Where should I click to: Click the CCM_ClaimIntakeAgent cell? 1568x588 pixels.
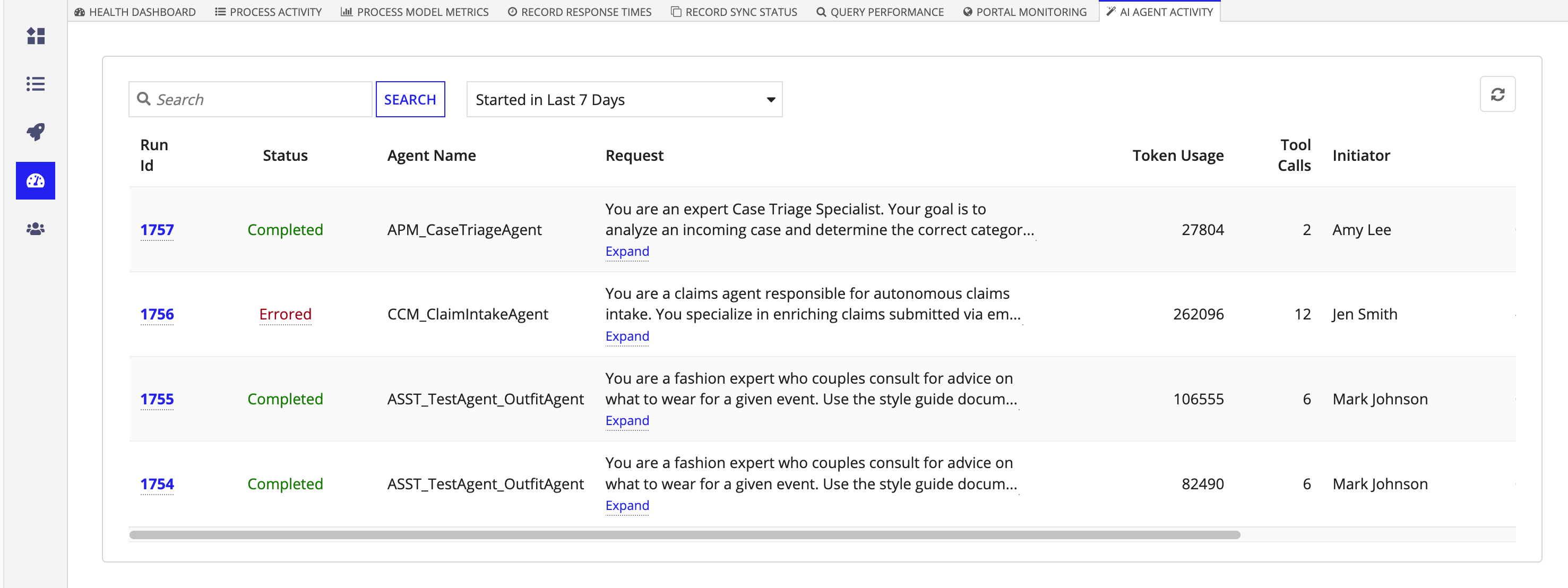point(468,315)
